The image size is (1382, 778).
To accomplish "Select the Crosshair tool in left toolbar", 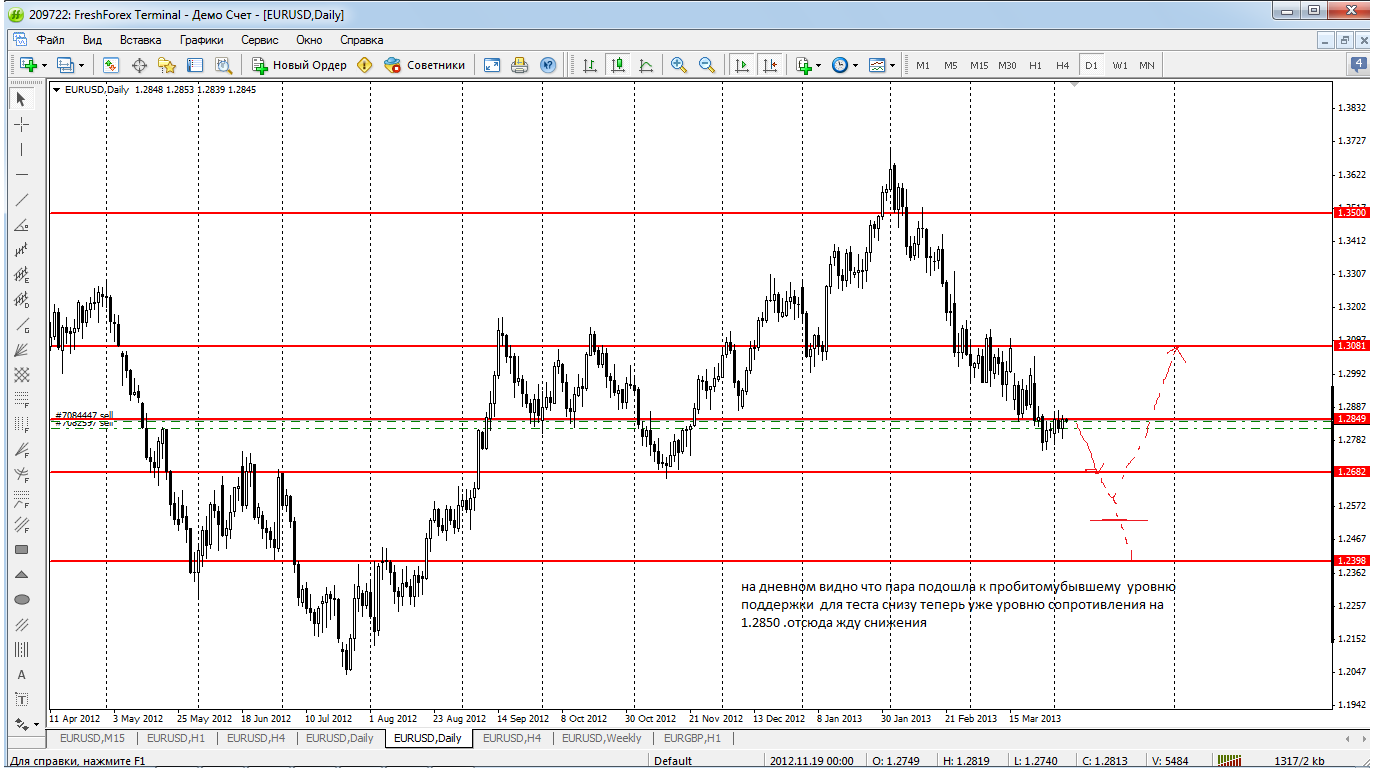I will 22,124.
